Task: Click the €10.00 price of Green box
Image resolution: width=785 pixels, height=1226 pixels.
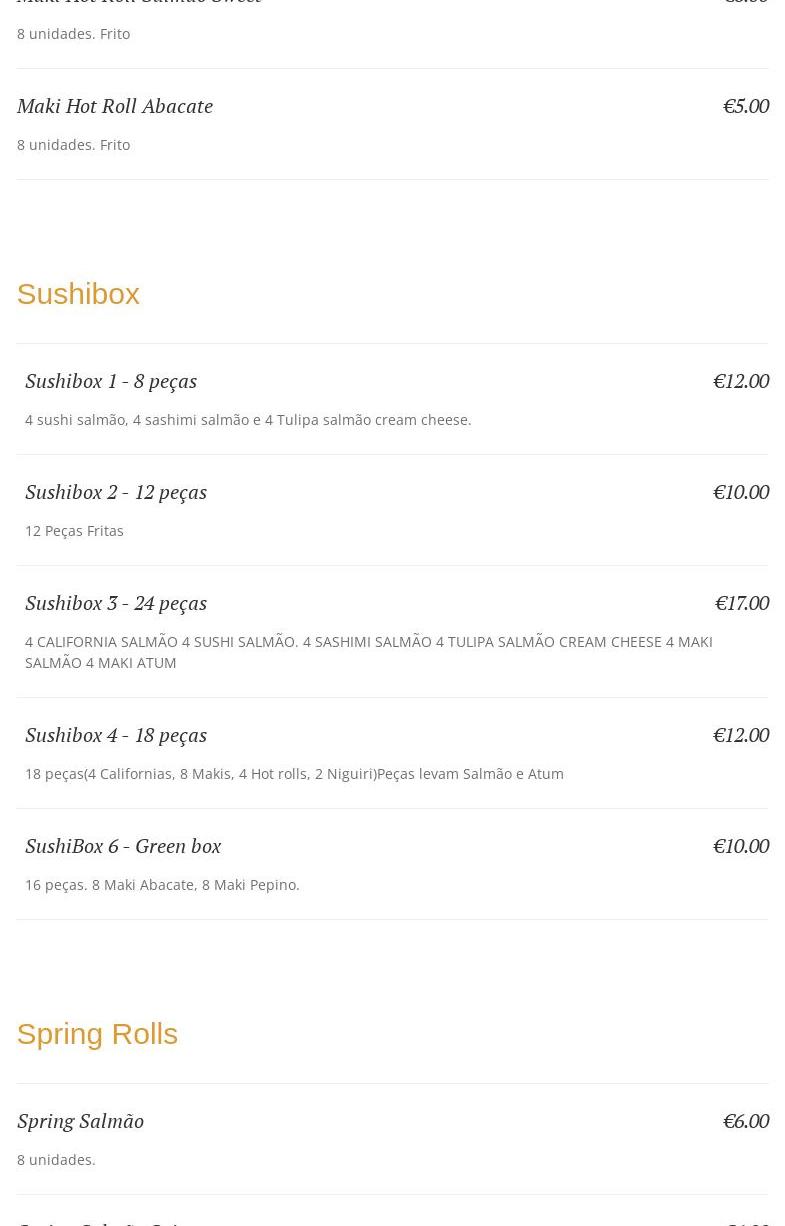Action: pos(740,846)
